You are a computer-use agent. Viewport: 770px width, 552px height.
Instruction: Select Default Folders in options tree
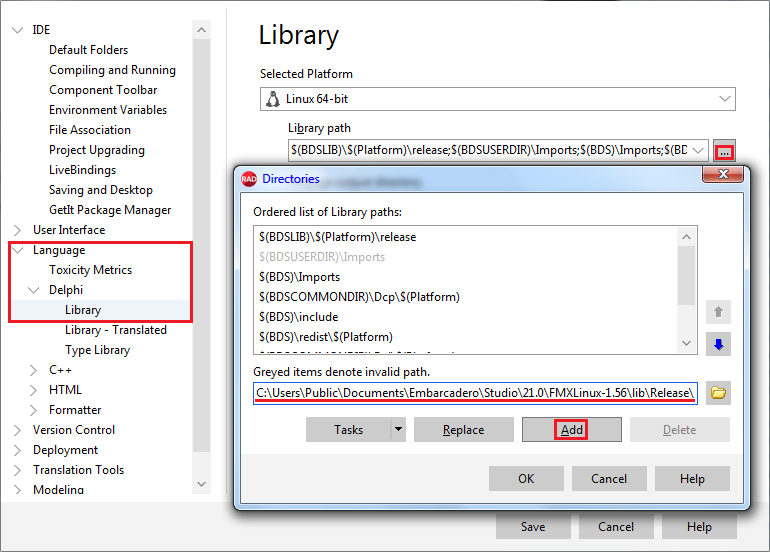tap(88, 50)
